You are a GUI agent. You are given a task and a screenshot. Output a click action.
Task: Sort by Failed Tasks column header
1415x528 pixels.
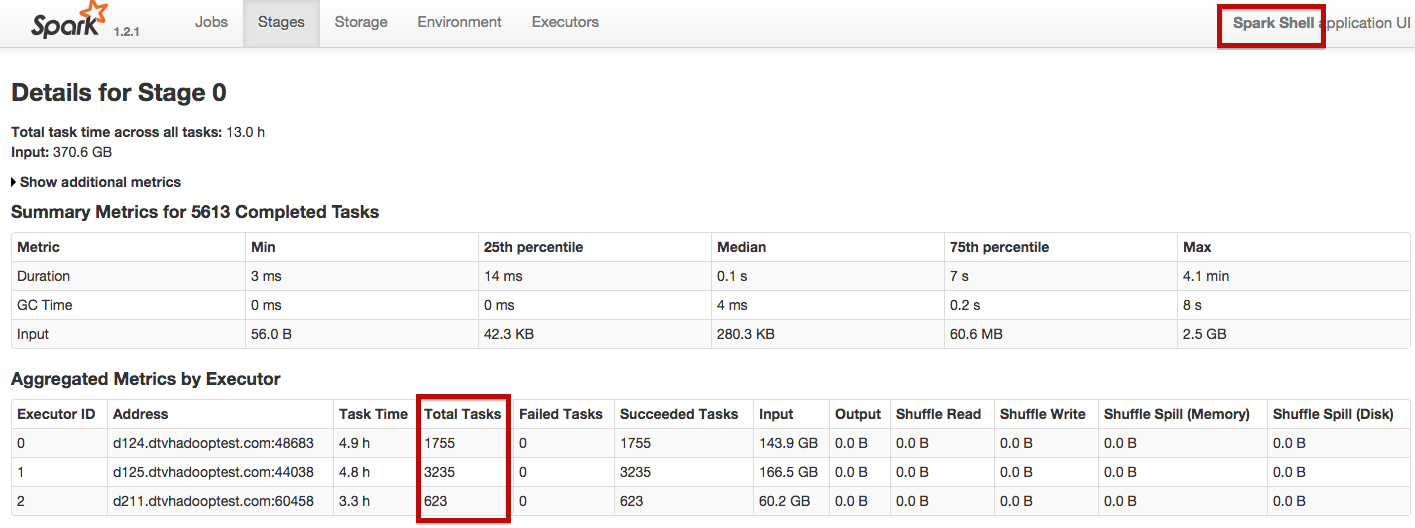(561, 414)
